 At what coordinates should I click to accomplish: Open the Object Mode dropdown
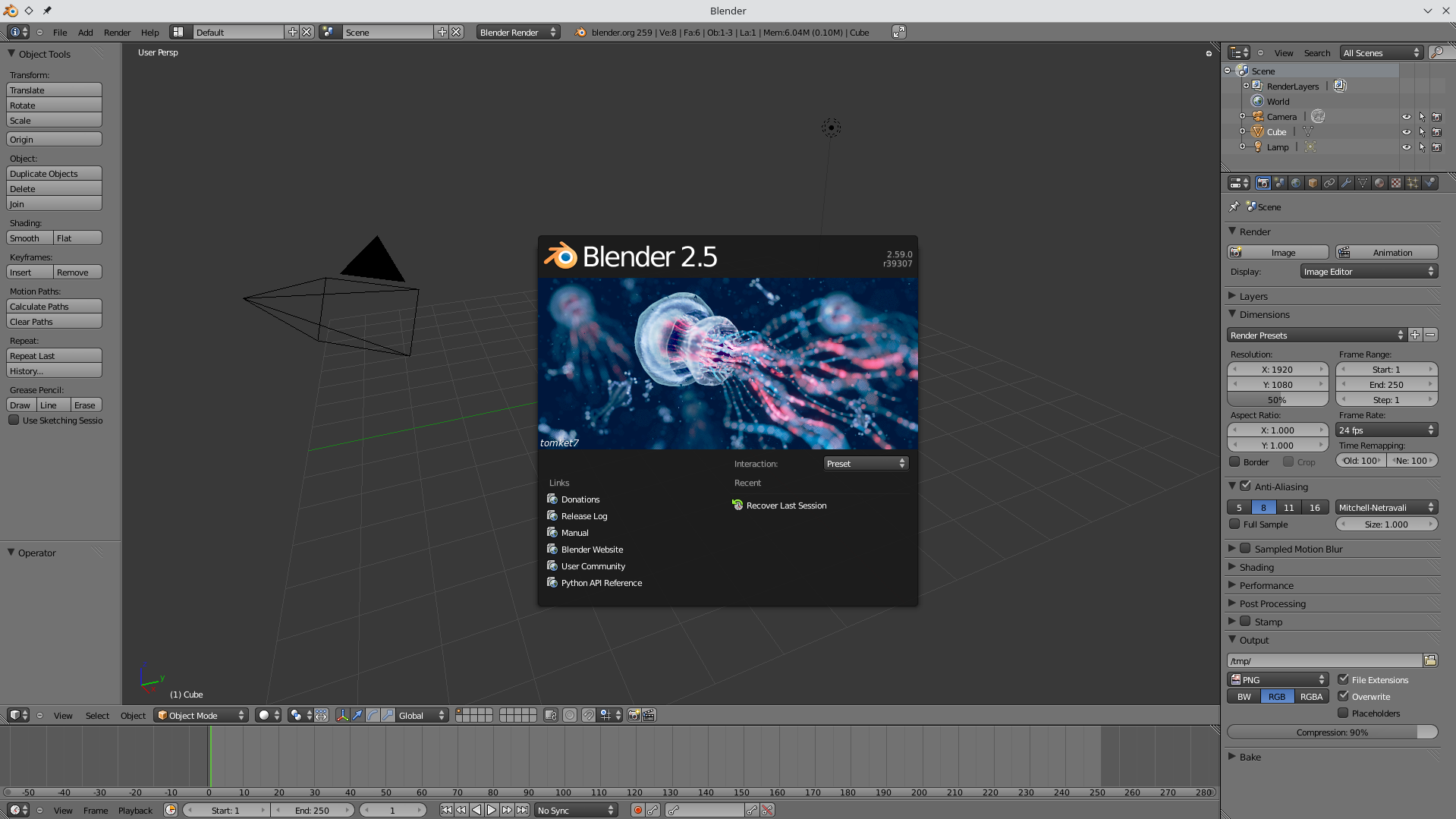(201, 715)
